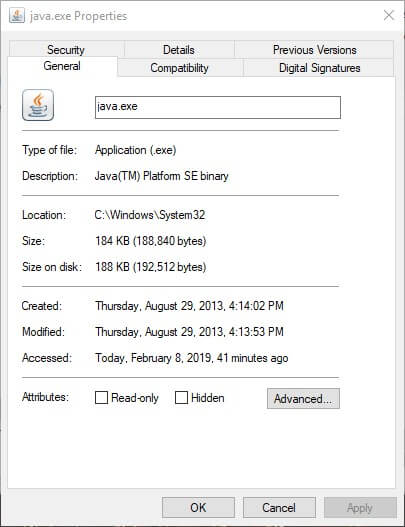Click the file type Application (.exe)
Viewport: 405px width, 527px height.
click(x=135, y=150)
